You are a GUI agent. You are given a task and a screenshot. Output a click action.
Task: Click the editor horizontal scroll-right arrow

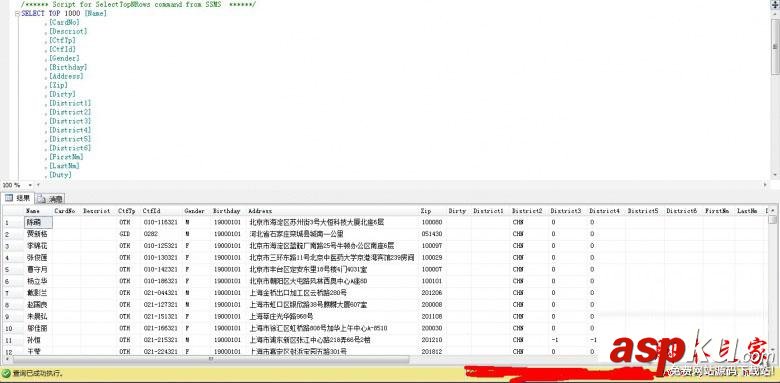click(766, 185)
